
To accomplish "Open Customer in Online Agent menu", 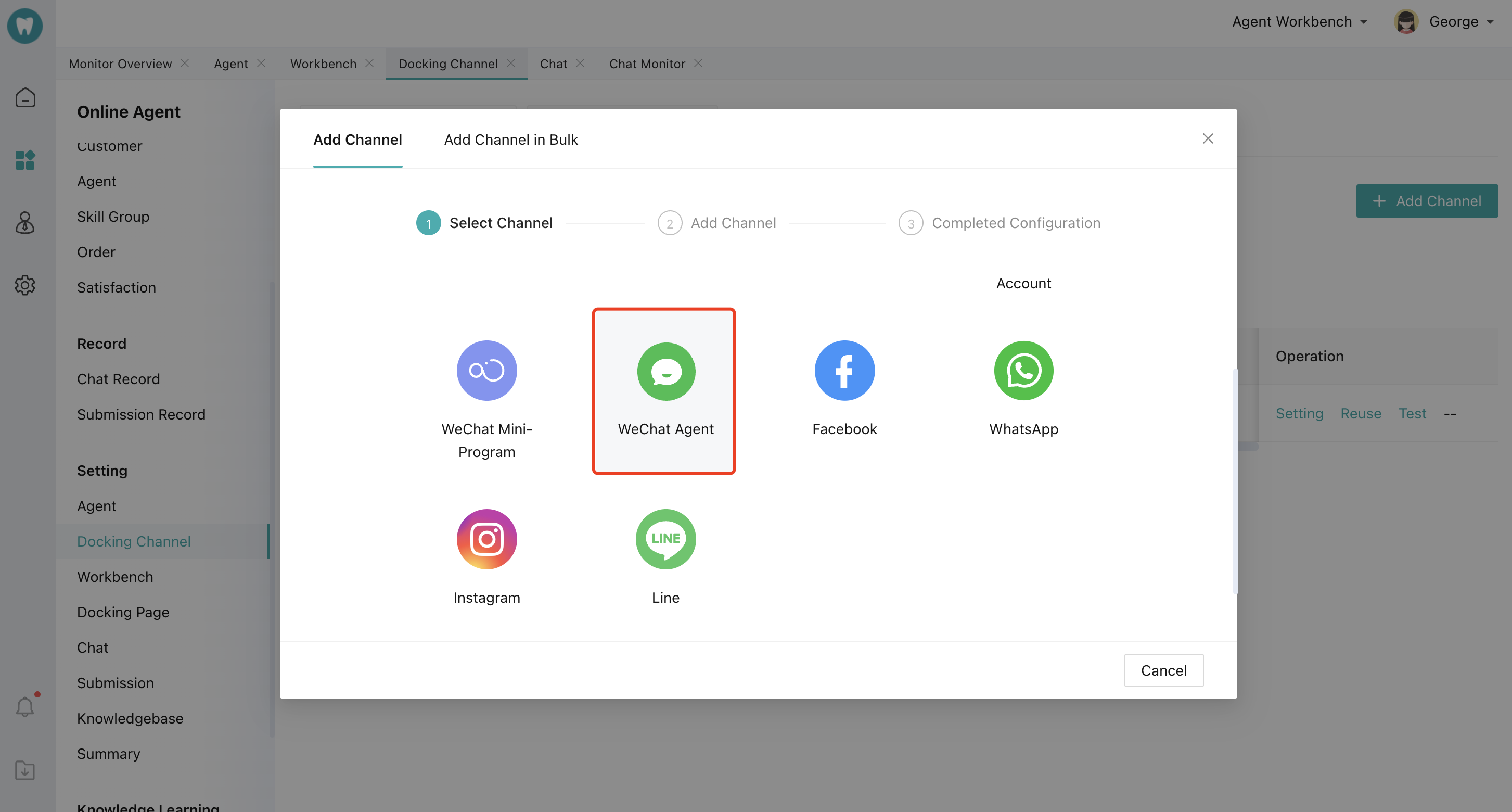I will 109,146.
